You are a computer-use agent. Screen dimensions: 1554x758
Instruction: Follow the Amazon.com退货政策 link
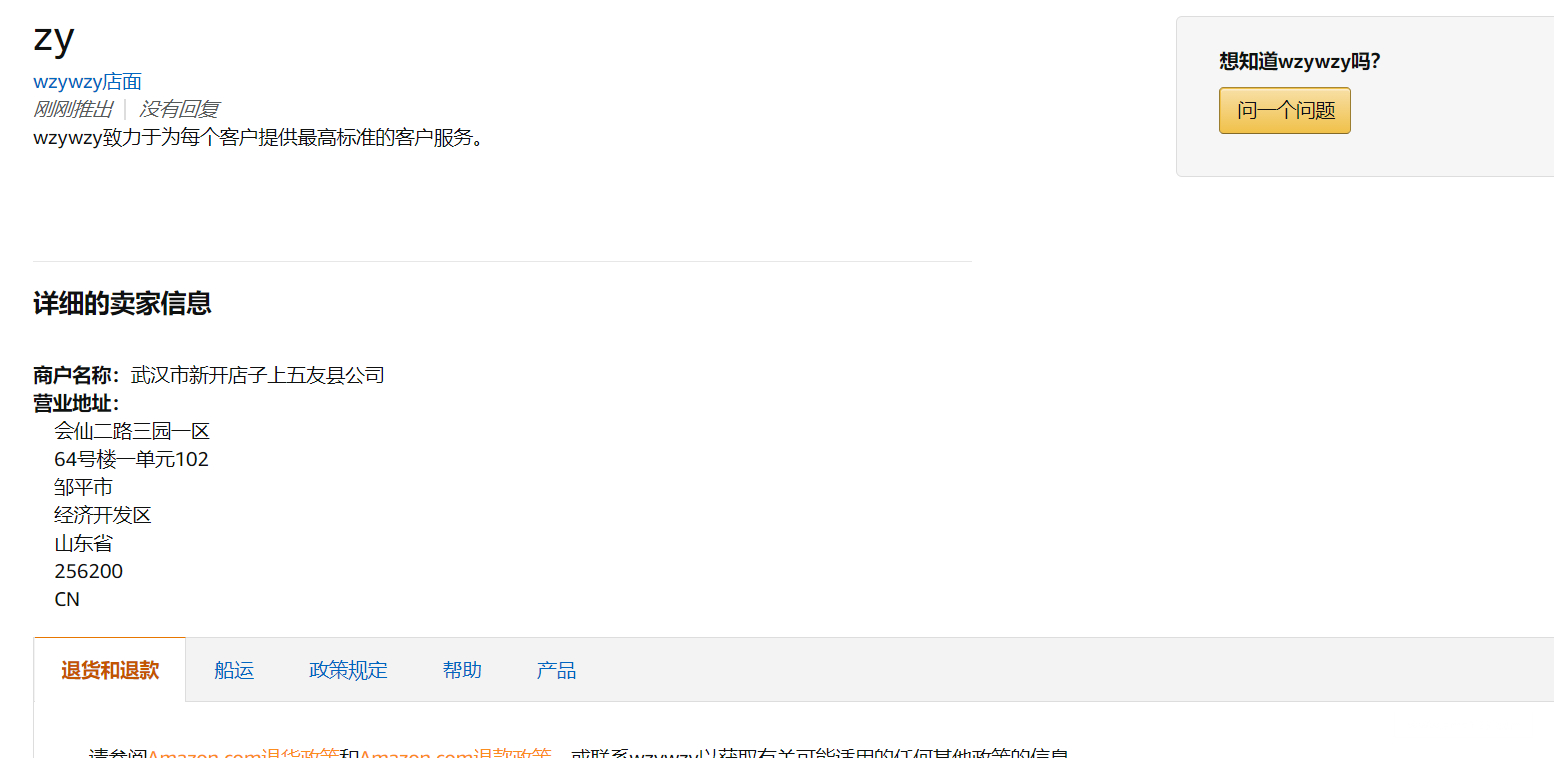243,753
